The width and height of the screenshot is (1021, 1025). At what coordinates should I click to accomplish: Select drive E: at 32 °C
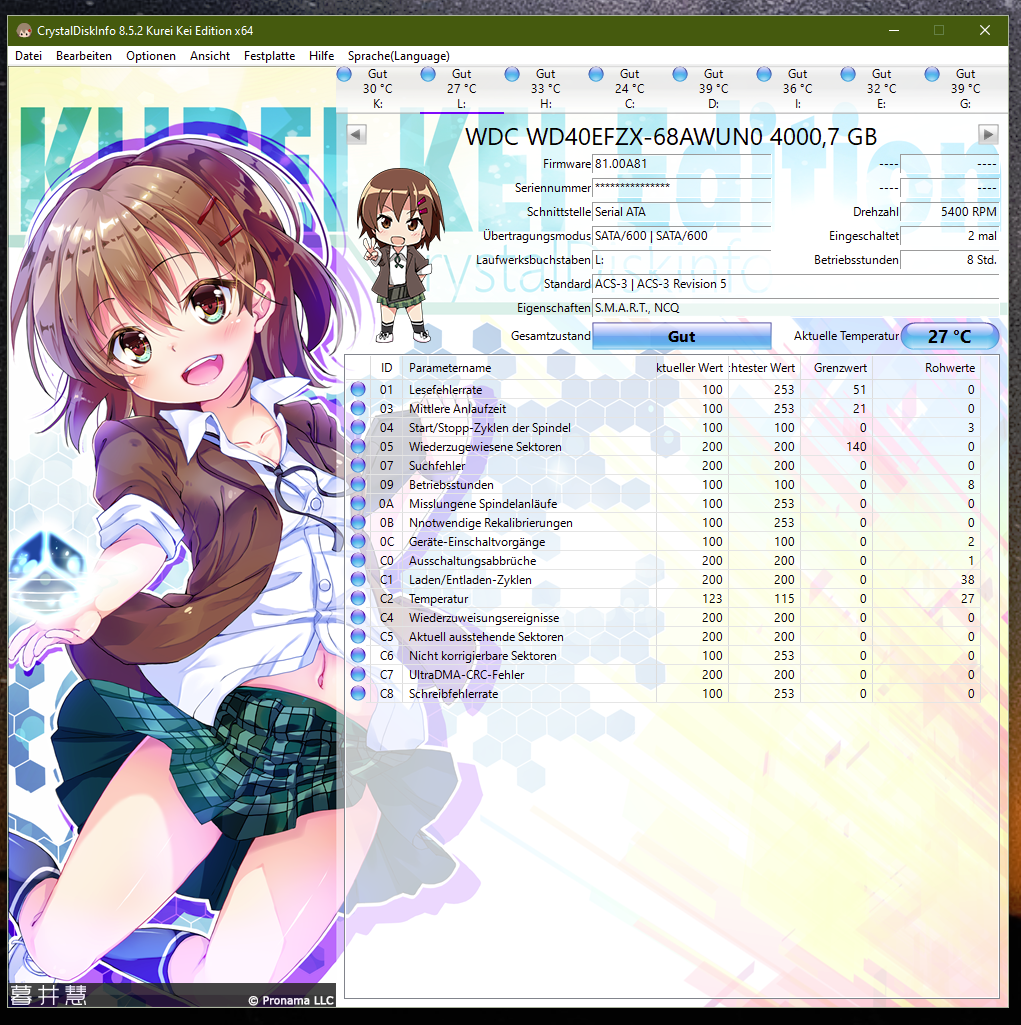tap(882, 89)
